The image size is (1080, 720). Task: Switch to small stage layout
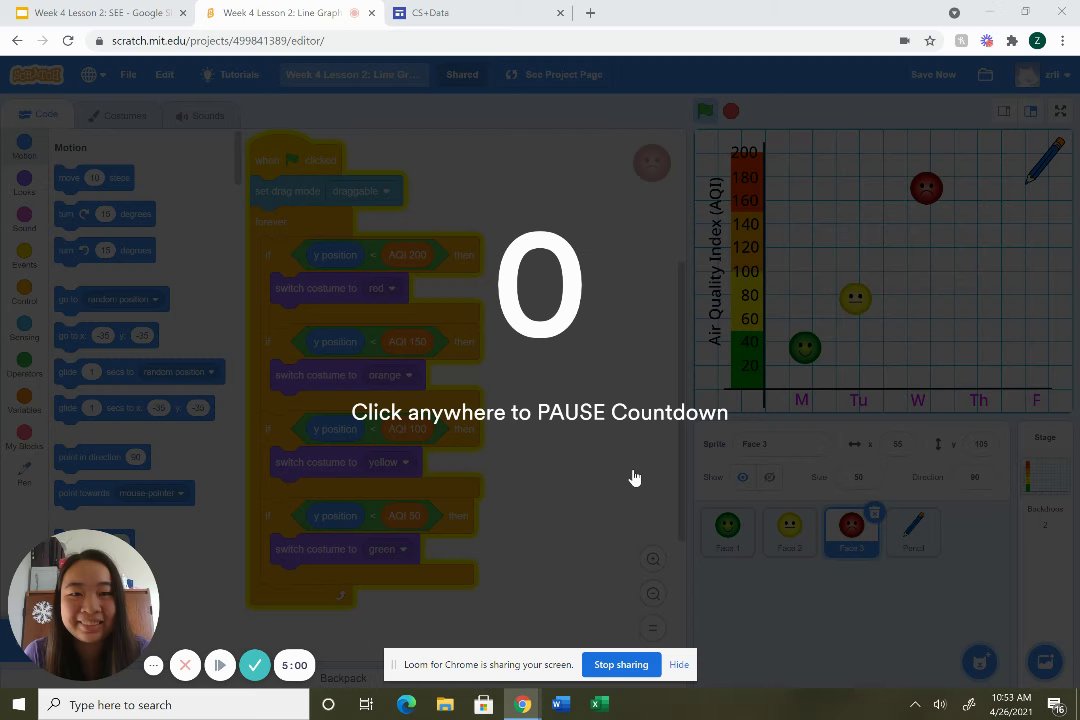(x=1004, y=111)
